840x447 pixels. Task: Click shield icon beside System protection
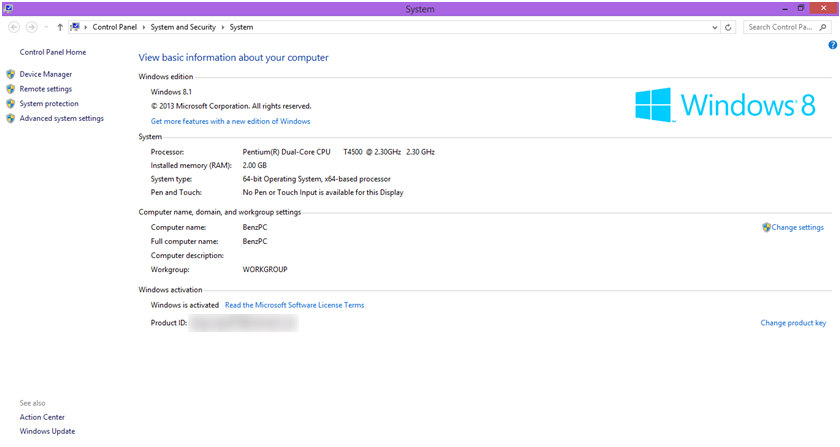click(x=11, y=103)
